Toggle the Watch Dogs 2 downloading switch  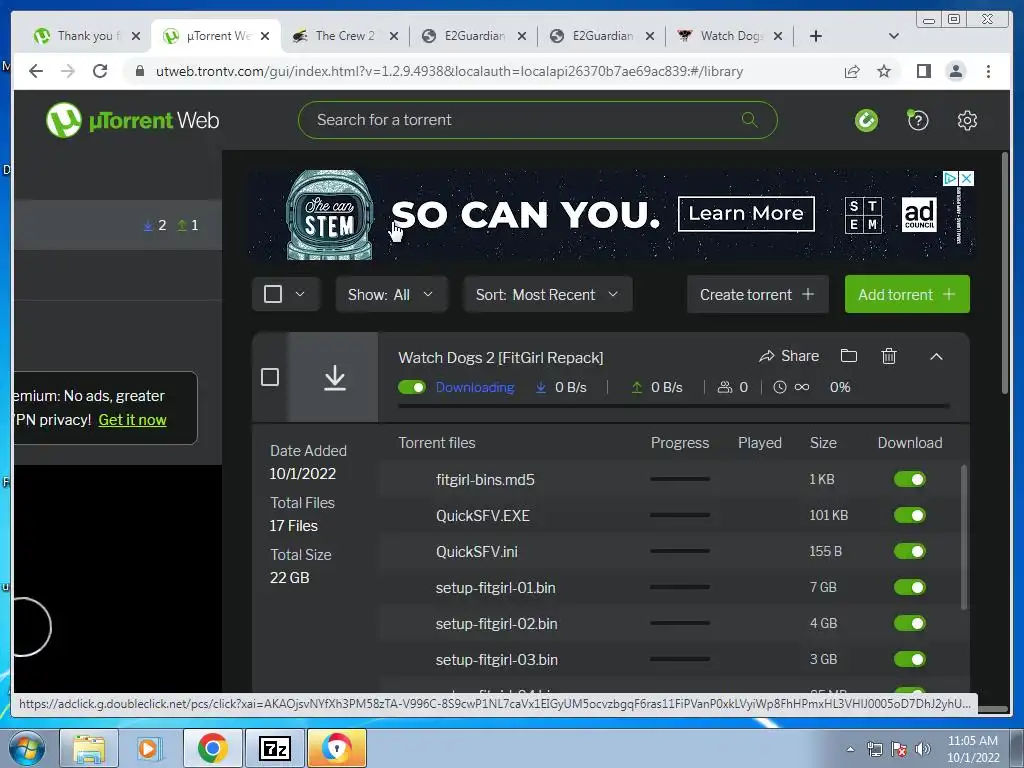tap(411, 387)
